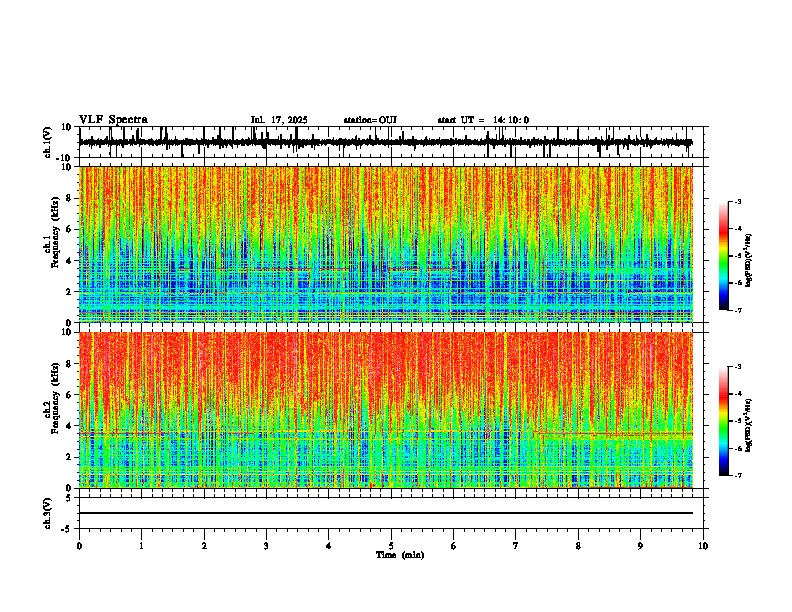Click time axis tick label 3
Image resolution: width=792 pixels, height=612 pixels.
click(266, 546)
